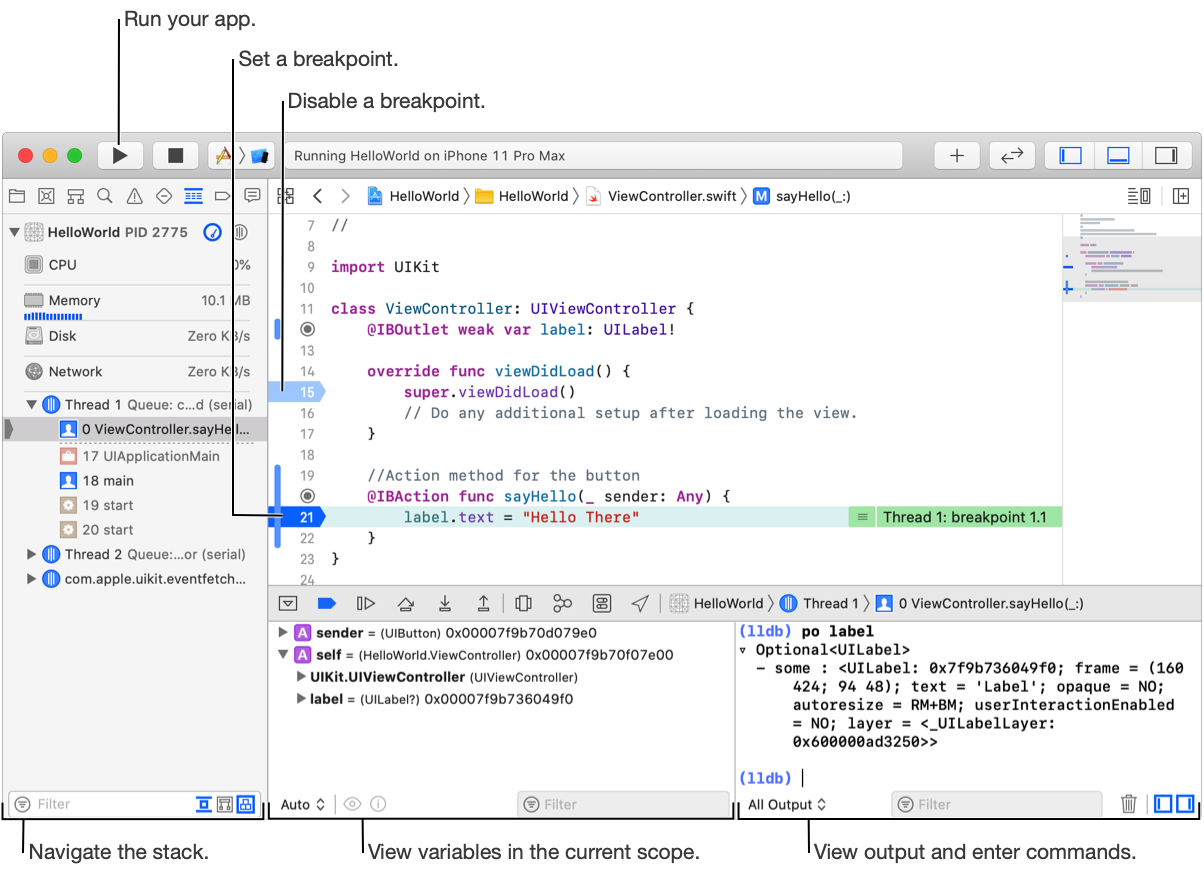Click the Run app play button
1204x870 pixels.
[120, 155]
